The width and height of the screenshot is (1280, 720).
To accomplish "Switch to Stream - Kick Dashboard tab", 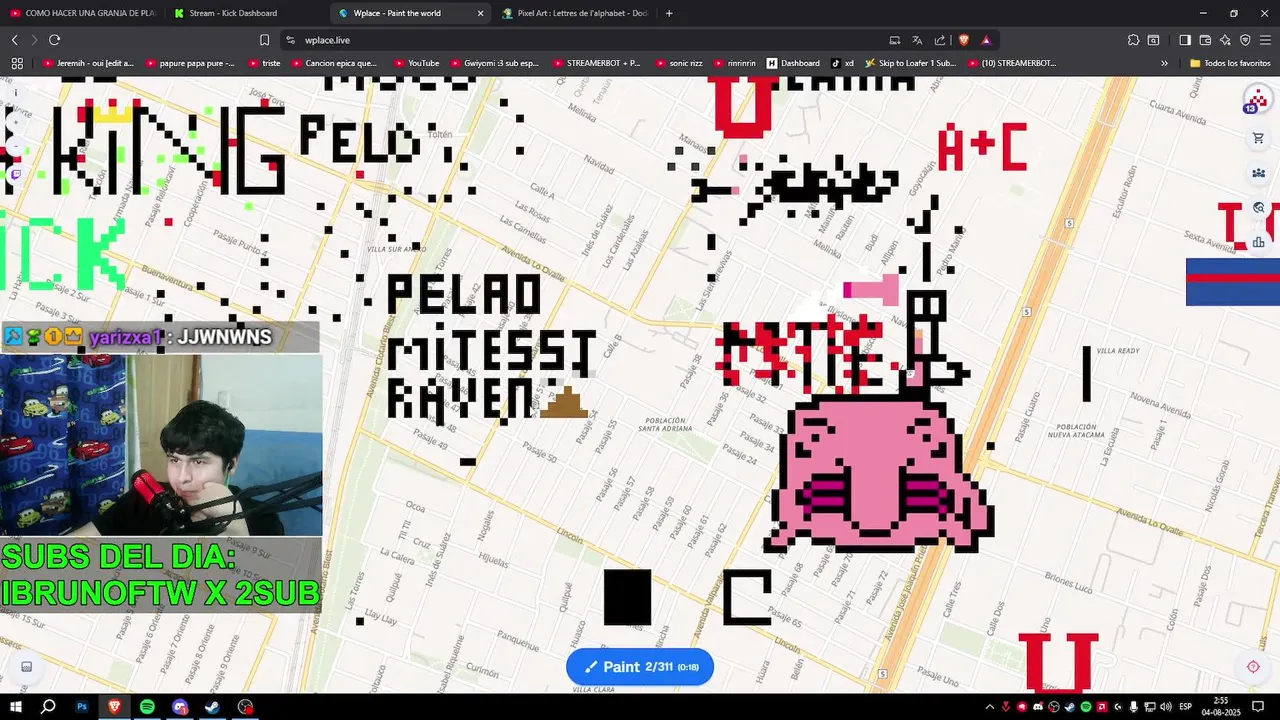I will point(243,13).
